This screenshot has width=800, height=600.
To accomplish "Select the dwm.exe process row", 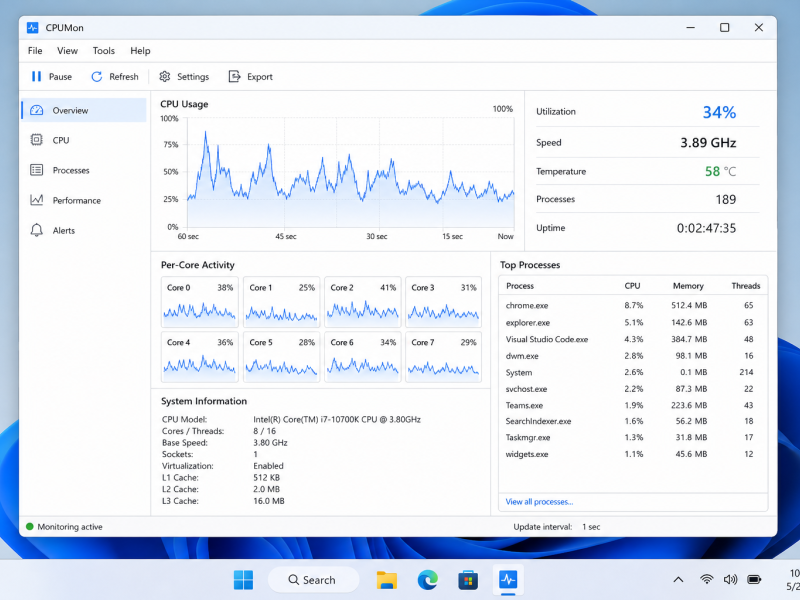I will tap(633, 356).
